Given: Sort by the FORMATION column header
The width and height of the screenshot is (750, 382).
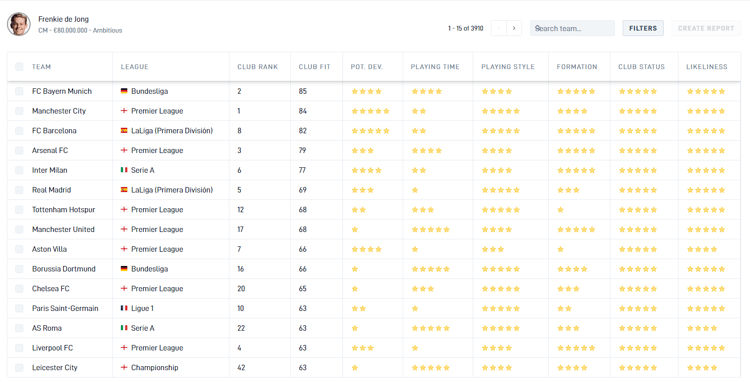Looking at the screenshot, I should pyautogui.click(x=577, y=66).
